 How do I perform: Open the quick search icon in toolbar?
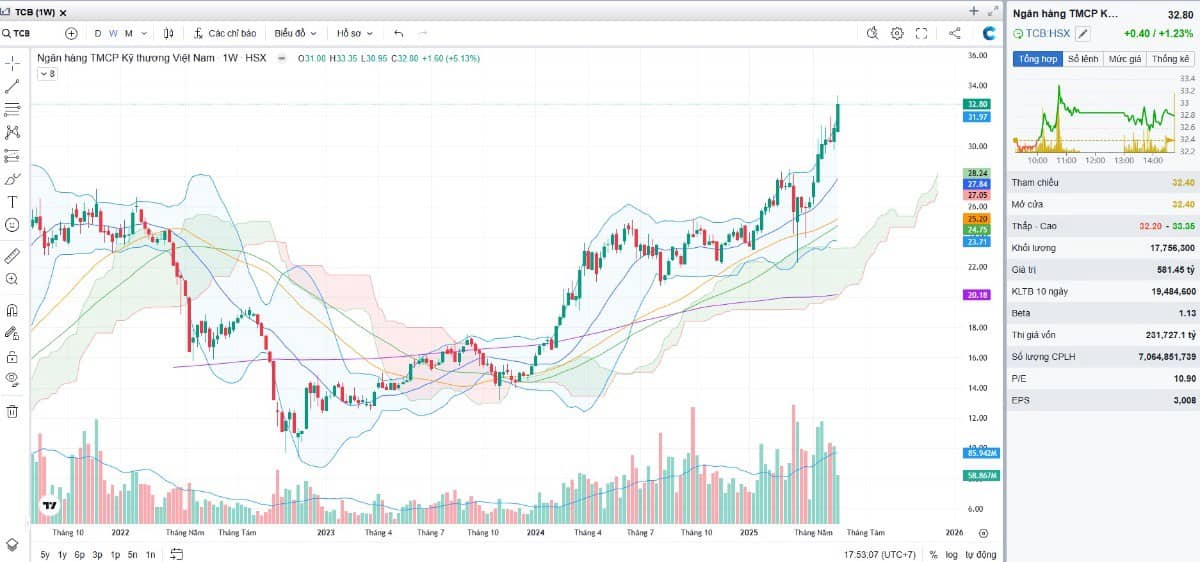coord(872,33)
